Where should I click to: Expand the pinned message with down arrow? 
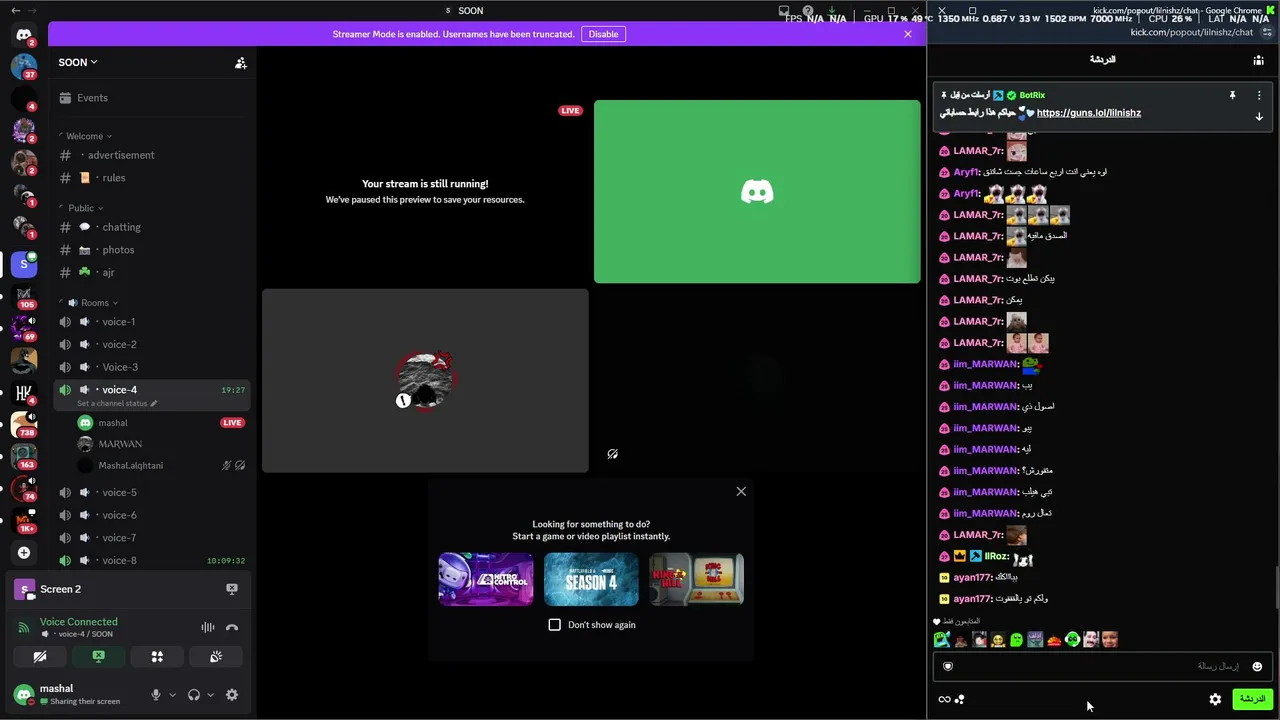coord(1259,117)
